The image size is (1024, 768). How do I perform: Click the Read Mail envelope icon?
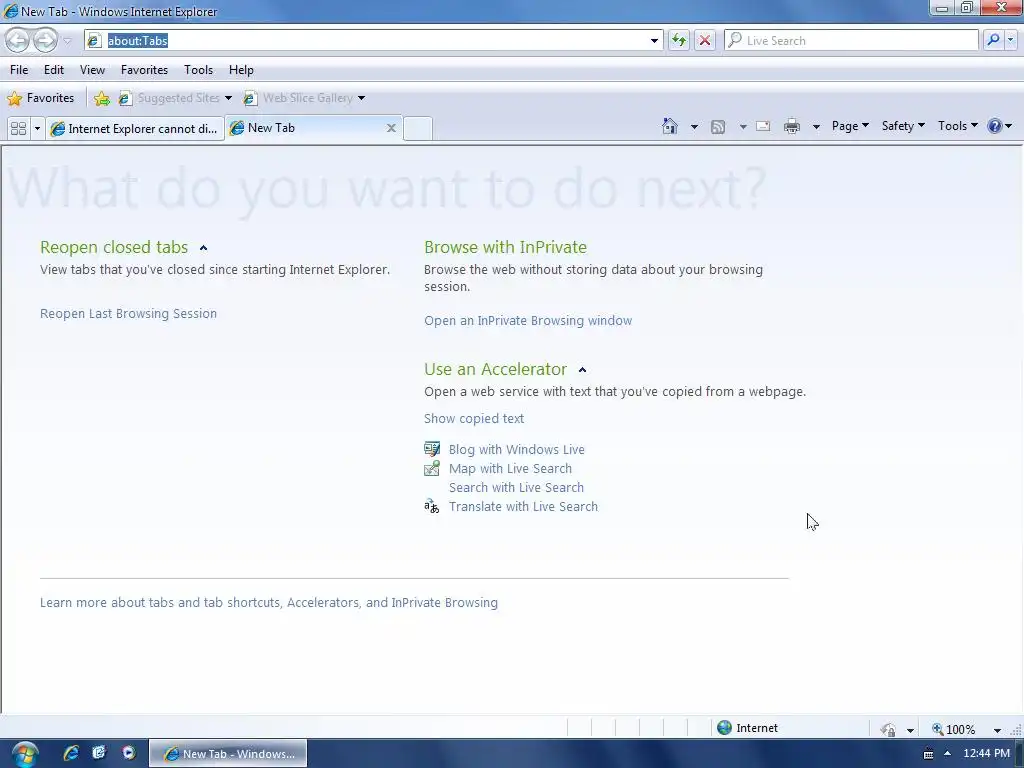coord(763,126)
